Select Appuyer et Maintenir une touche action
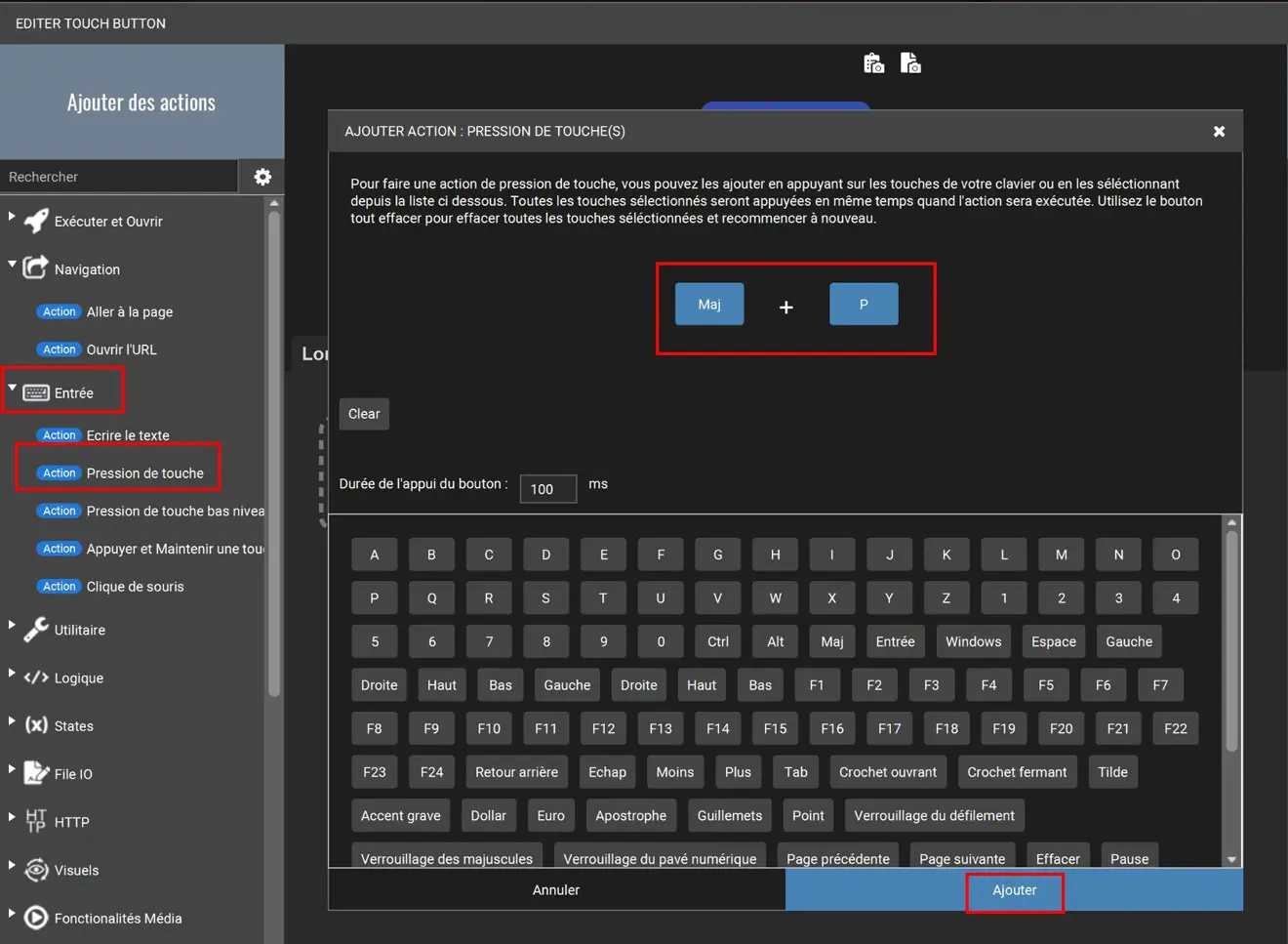1288x944 pixels. 150,549
